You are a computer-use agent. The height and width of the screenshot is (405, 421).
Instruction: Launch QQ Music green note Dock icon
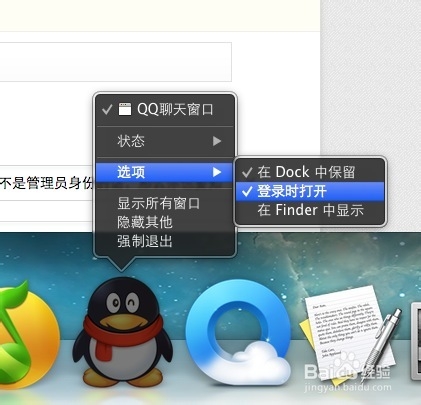(29, 336)
